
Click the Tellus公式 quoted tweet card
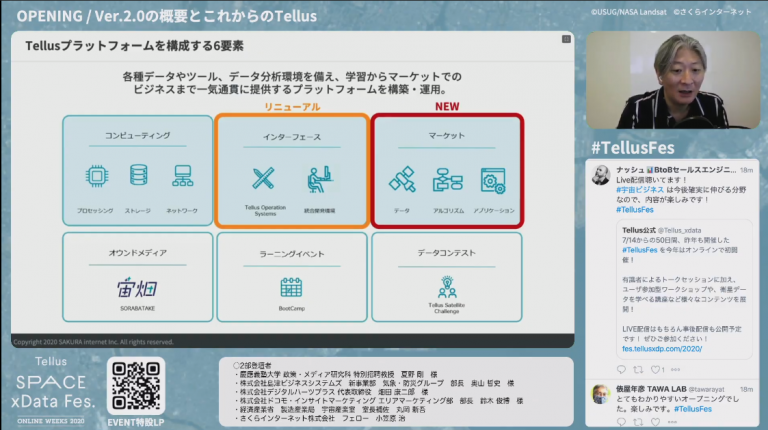(x=684, y=289)
